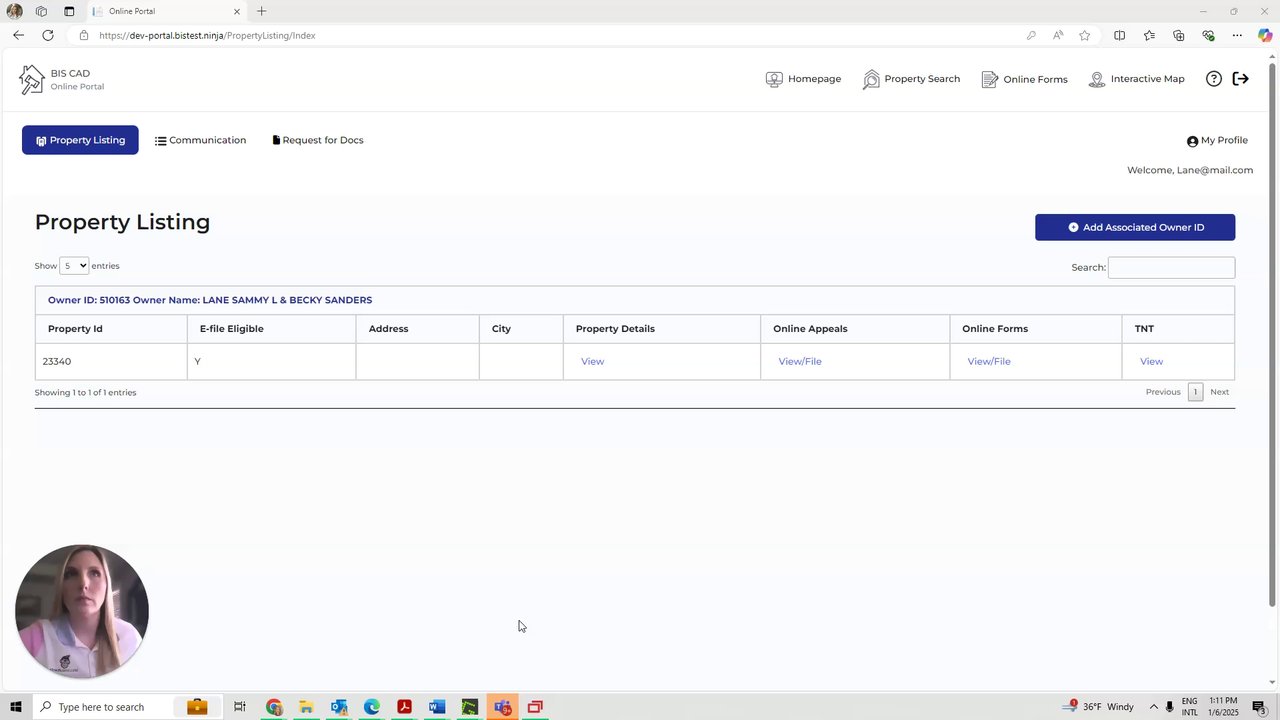Viewport: 1280px width, 720px height.
Task: Click the View link under Property Details
Action: pos(592,361)
